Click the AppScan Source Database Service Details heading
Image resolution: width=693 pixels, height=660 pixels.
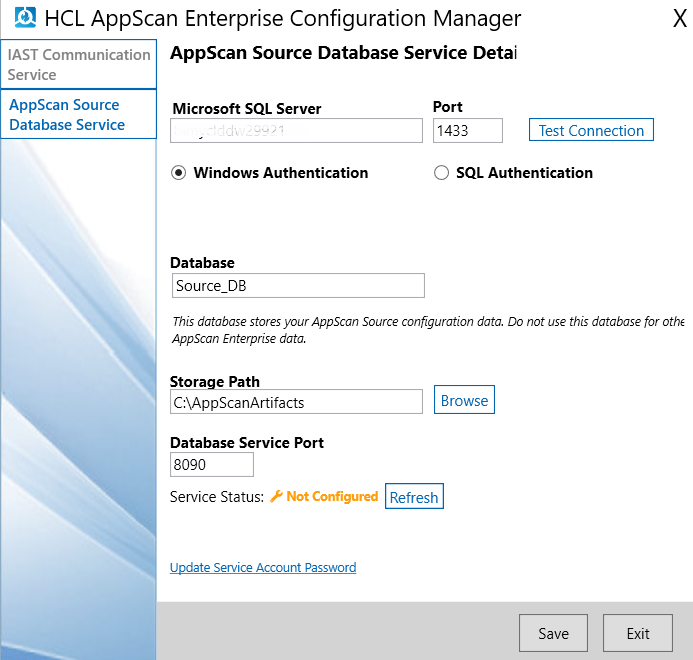coord(343,53)
